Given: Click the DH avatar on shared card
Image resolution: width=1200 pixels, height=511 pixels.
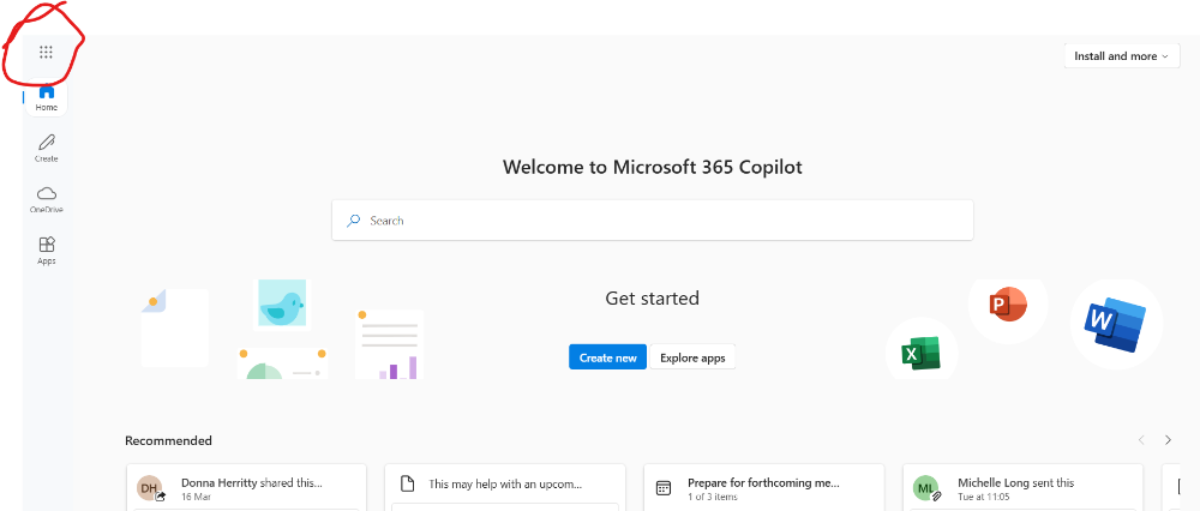Looking at the screenshot, I should pyautogui.click(x=150, y=488).
